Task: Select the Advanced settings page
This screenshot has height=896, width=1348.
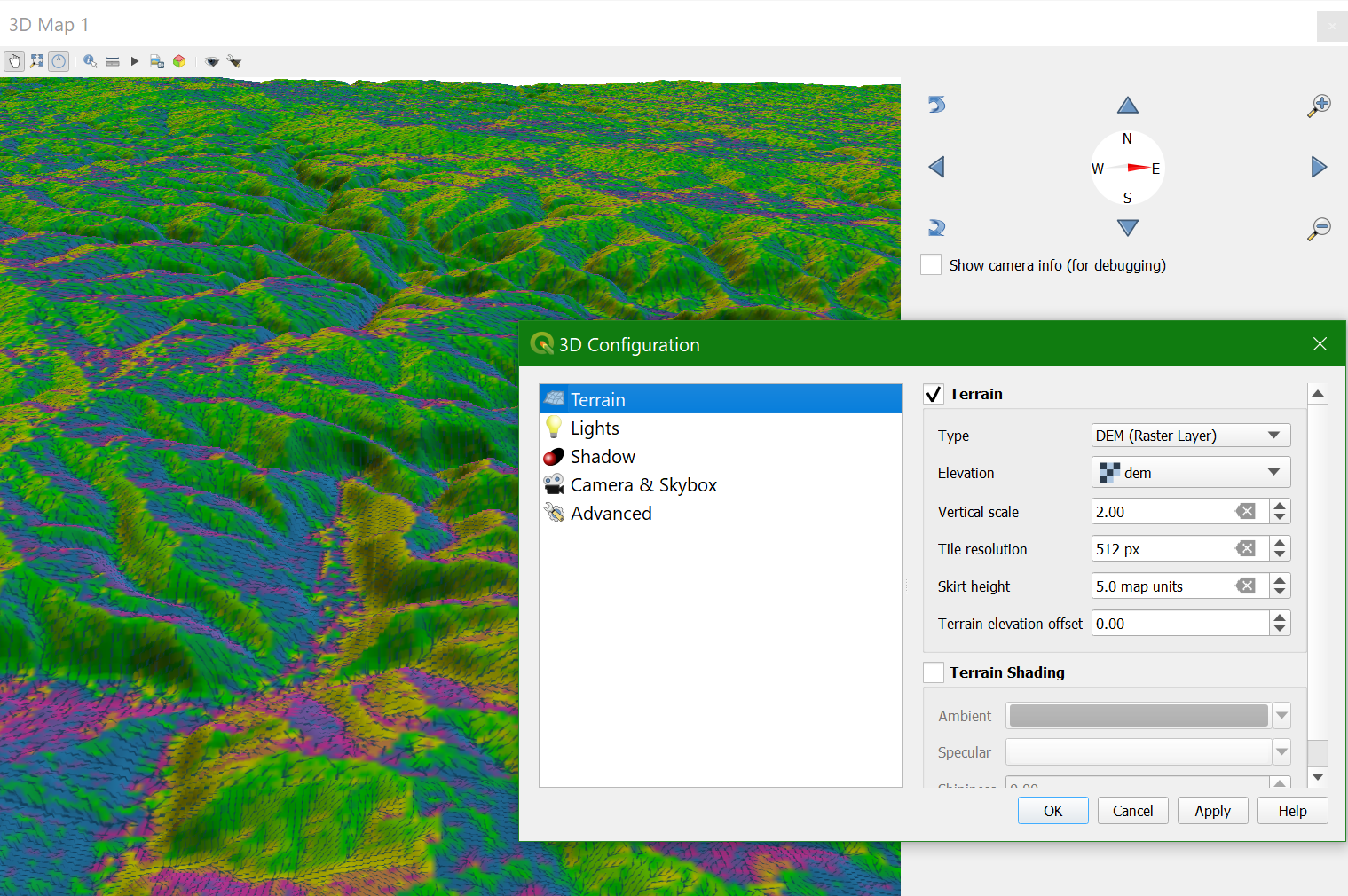Action: coord(721,513)
